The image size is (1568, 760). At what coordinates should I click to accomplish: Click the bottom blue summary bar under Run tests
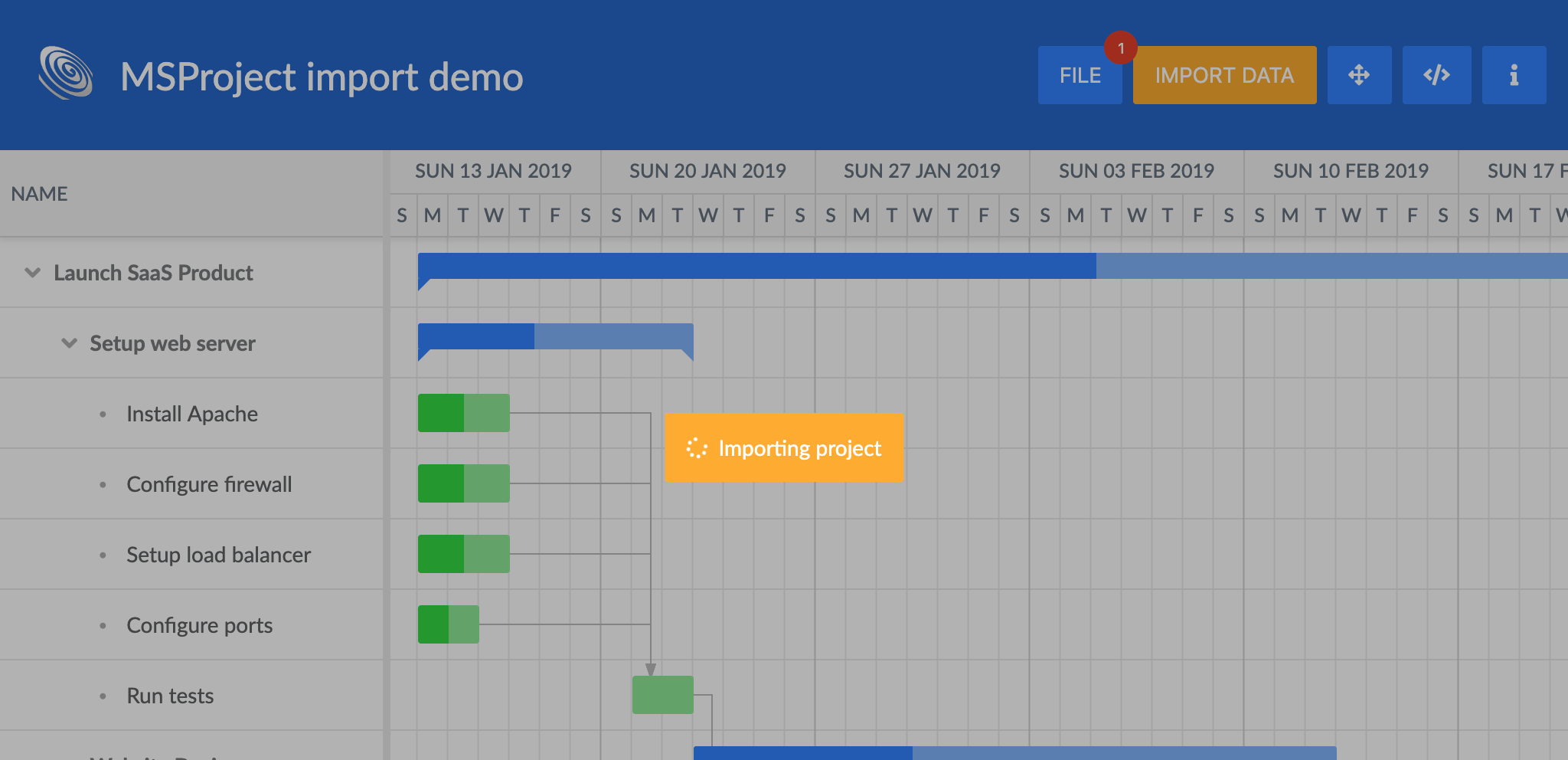tap(1014, 753)
